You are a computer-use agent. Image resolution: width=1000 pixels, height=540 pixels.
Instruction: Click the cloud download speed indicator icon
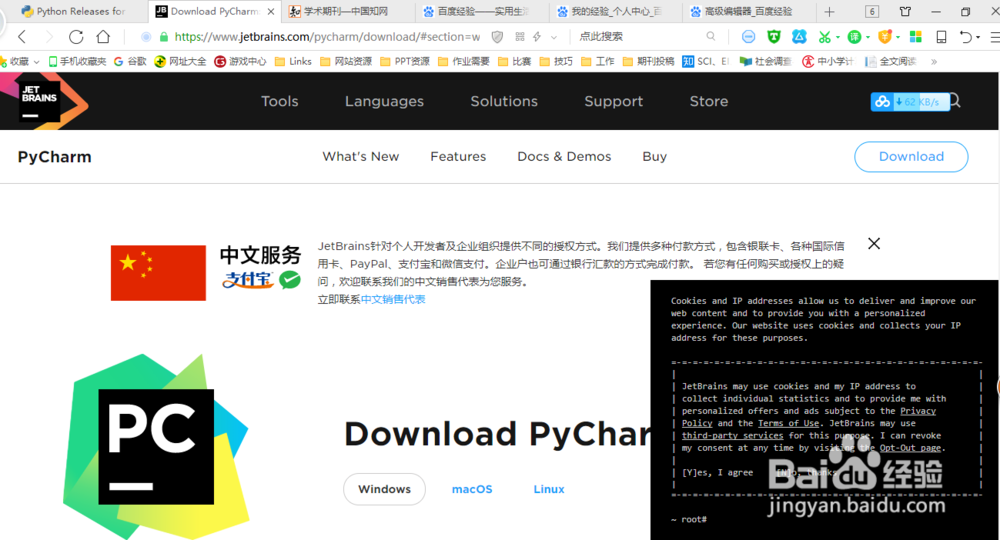pyautogui.click(x=883, y=101)
